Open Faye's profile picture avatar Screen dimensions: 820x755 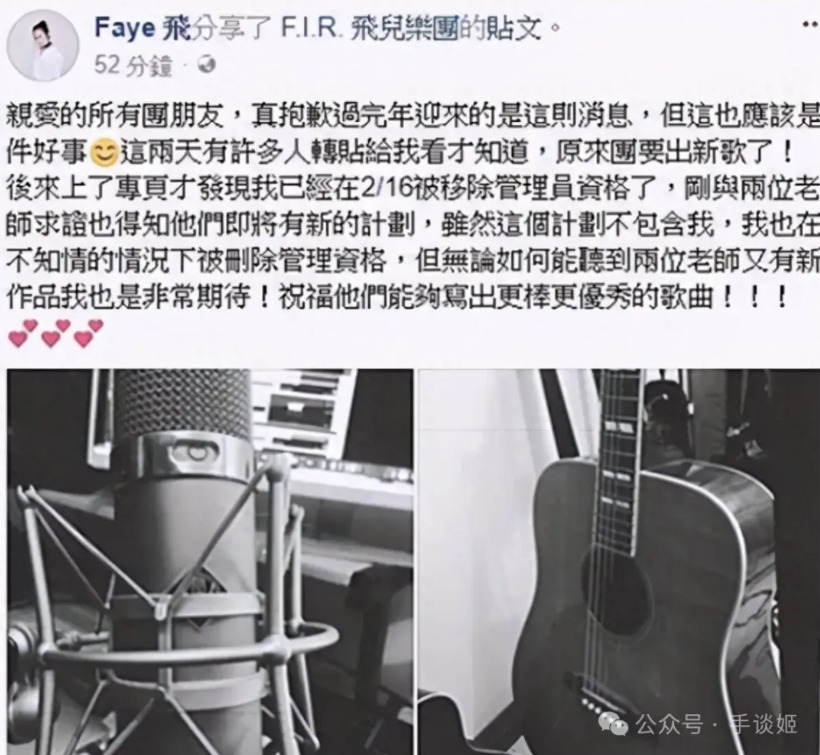click(42, 46)
